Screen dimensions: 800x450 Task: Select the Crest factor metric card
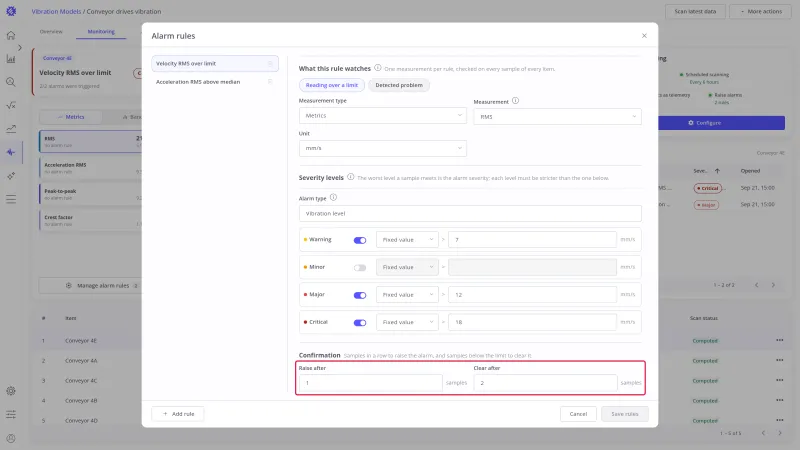[x=91, y=220]
